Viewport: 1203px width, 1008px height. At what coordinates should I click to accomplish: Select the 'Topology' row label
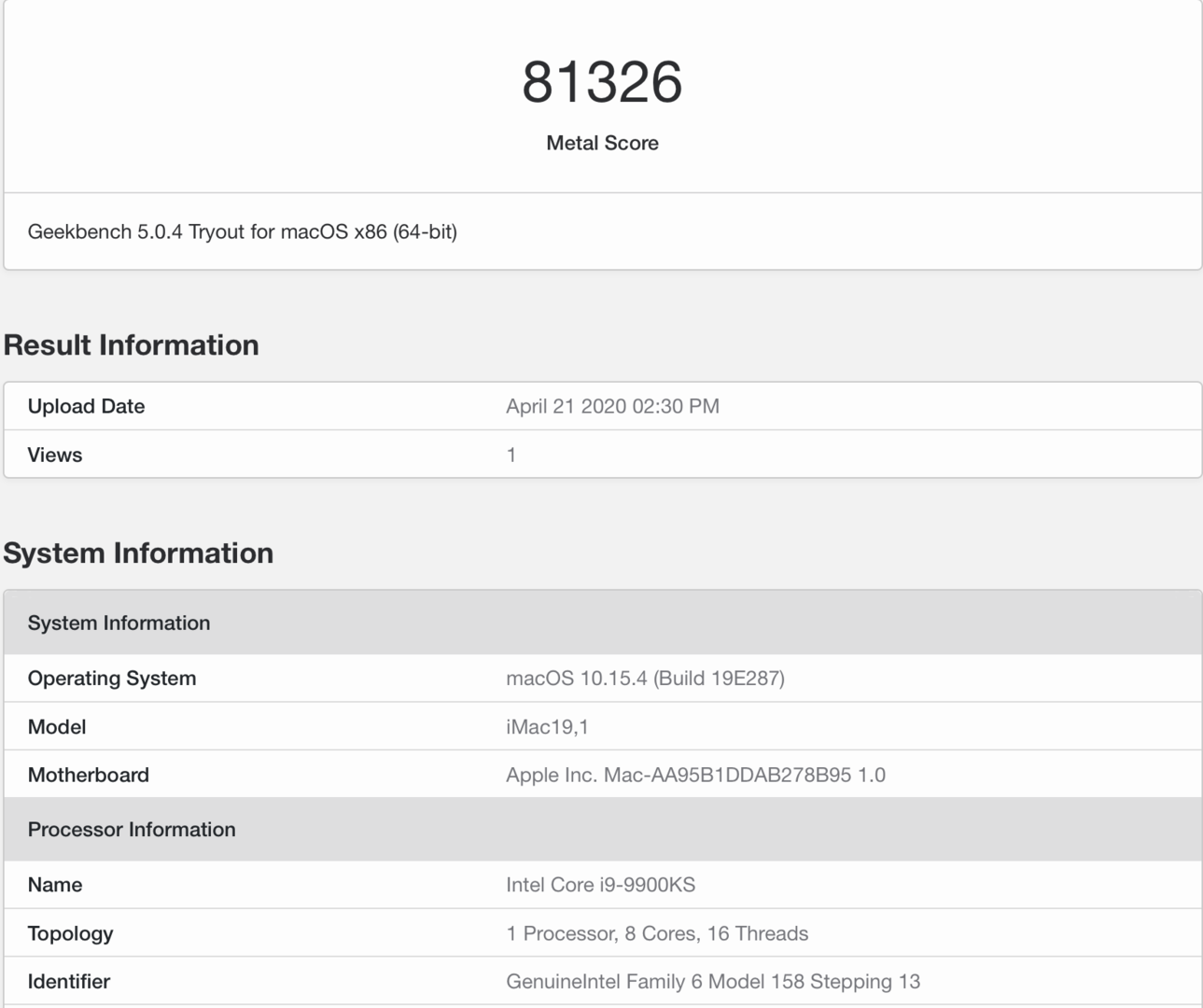pos(70,933)
